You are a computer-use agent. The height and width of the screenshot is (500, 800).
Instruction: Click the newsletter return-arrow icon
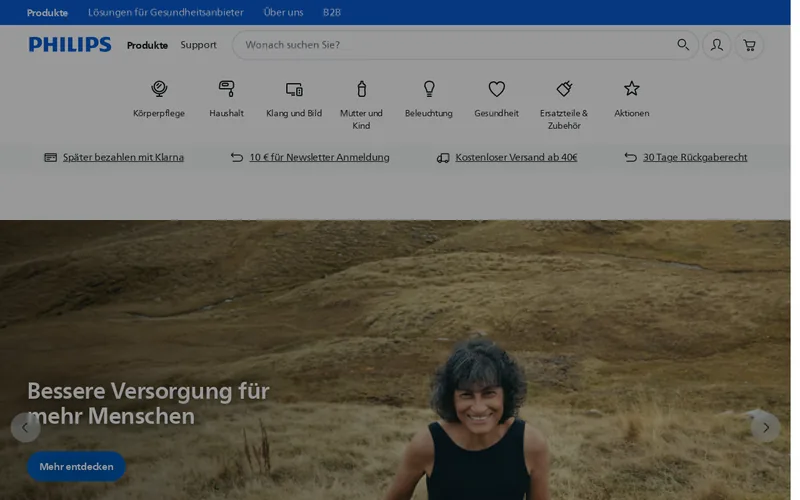pos(237,157)
